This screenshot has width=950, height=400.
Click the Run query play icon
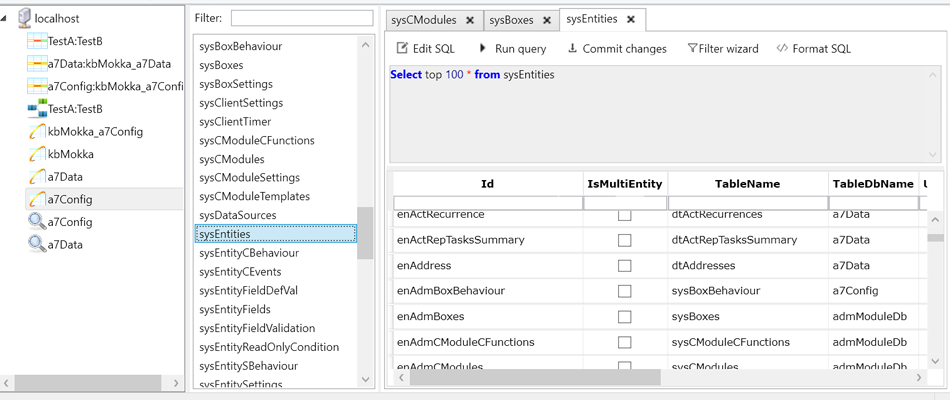[483, 48]
